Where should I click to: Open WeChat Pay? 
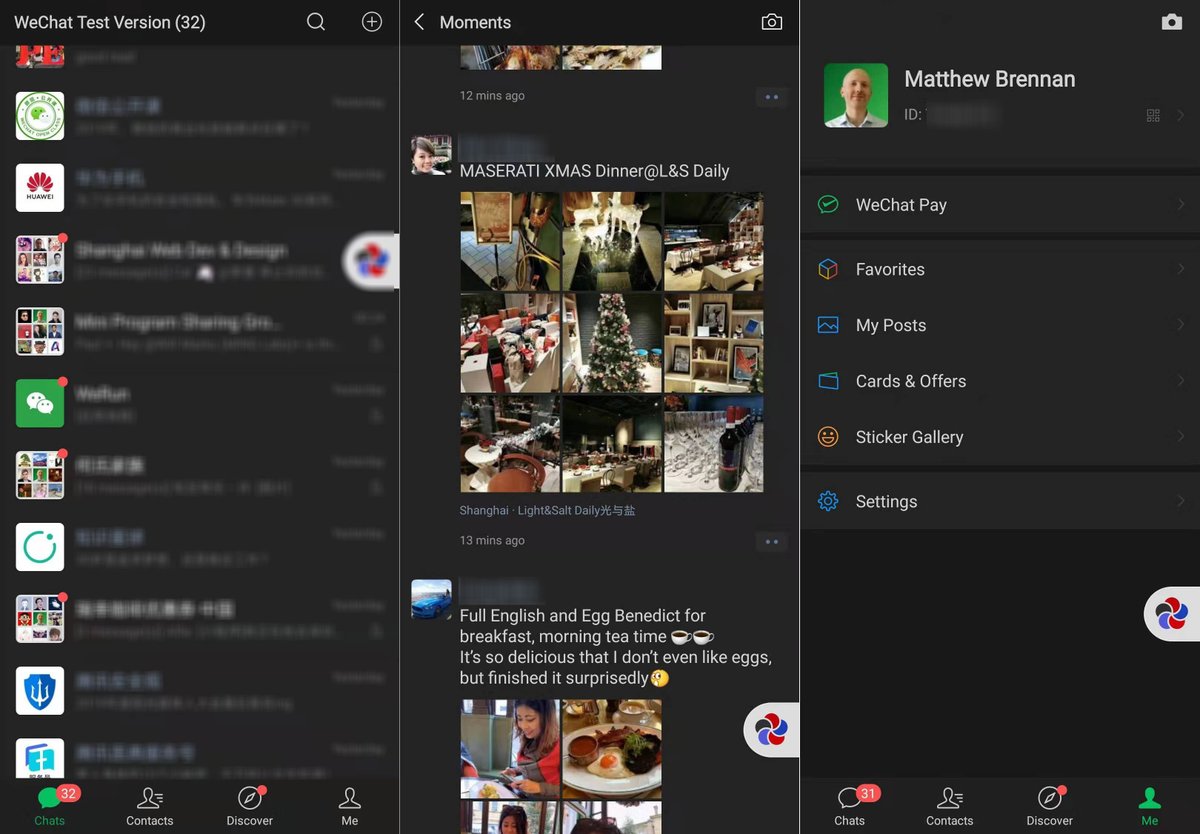[x=1000, y=205]
